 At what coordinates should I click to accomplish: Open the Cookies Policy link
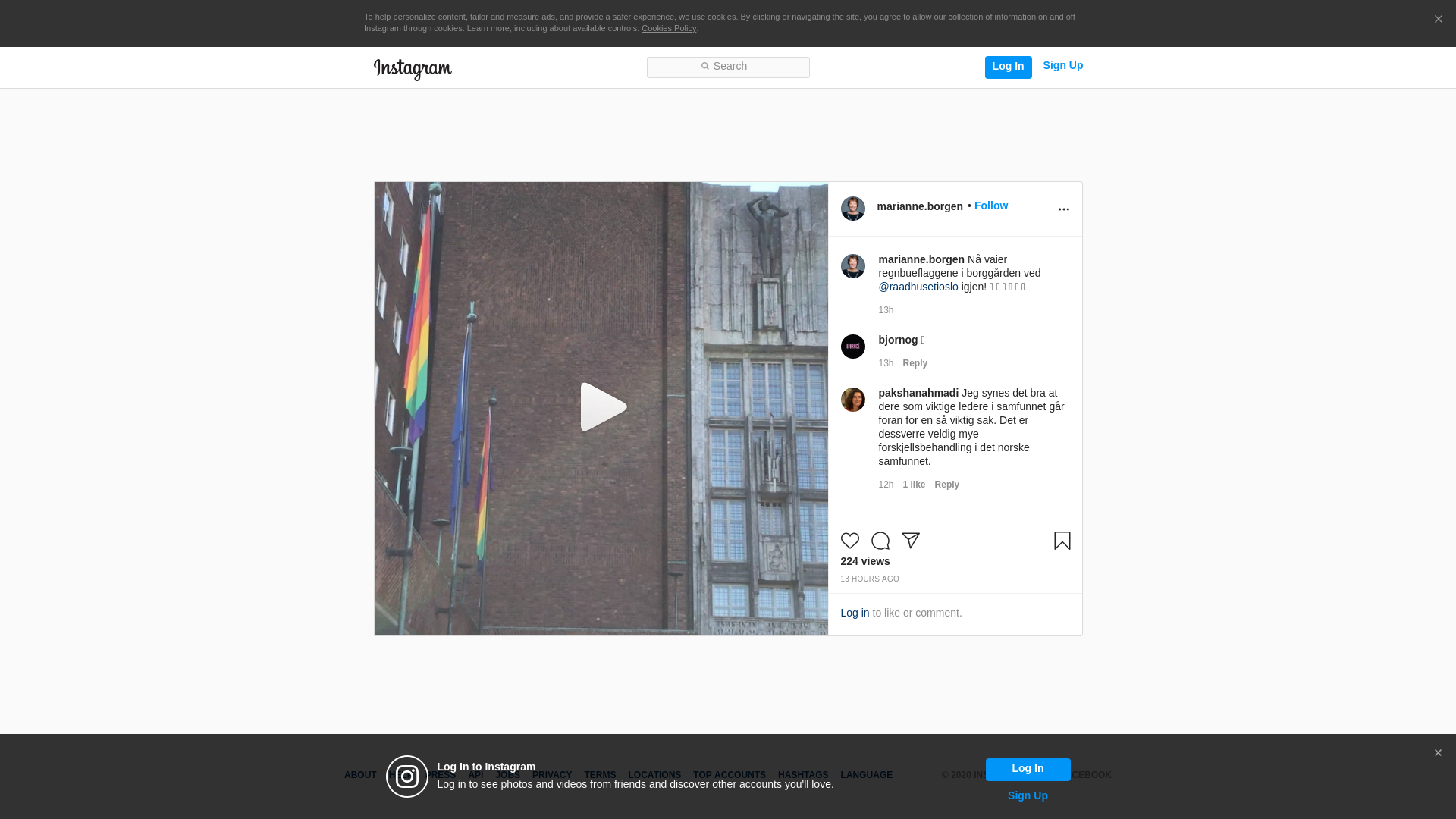tap(669, 28)
